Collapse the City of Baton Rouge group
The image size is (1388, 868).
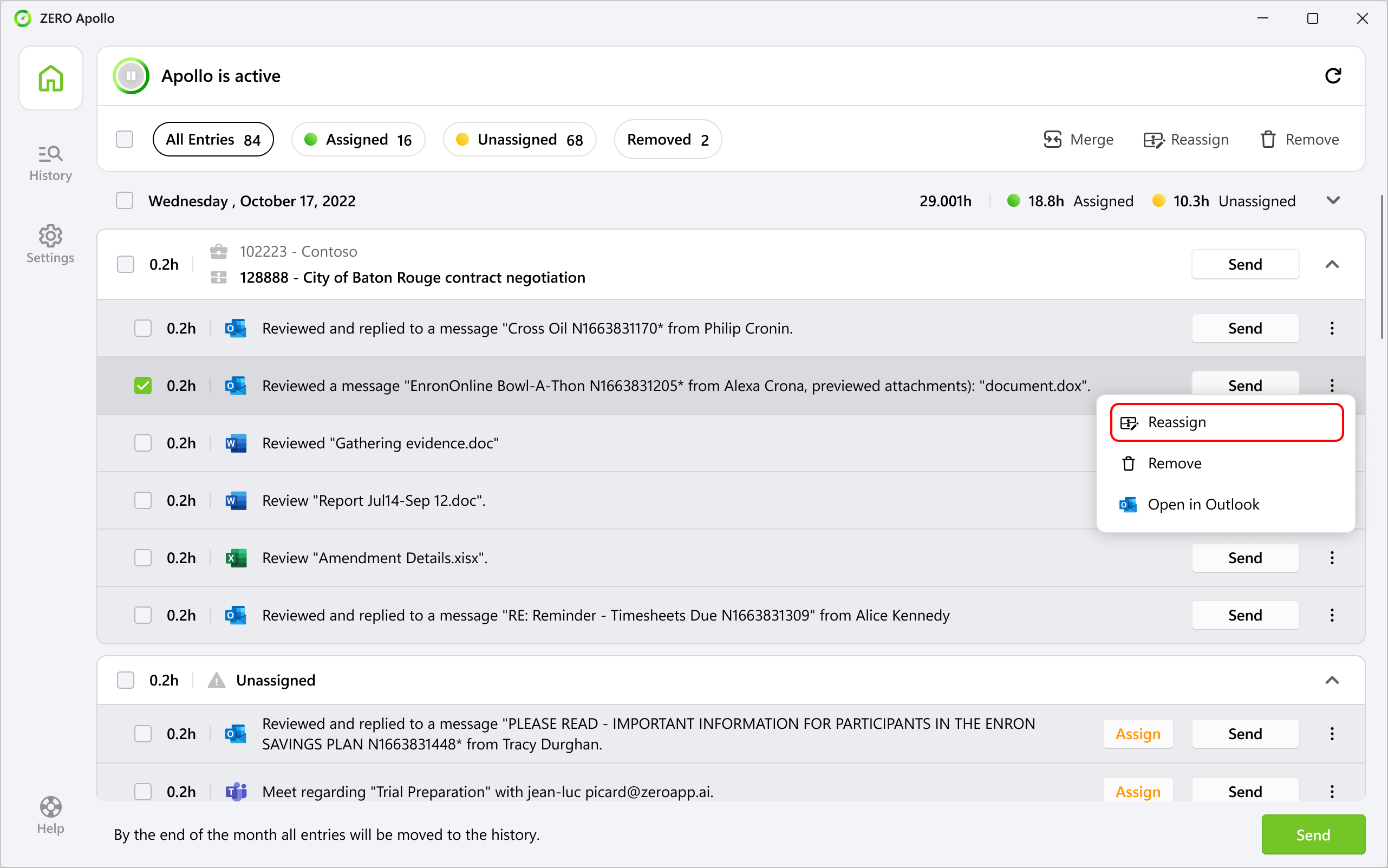pos(1333,264)
